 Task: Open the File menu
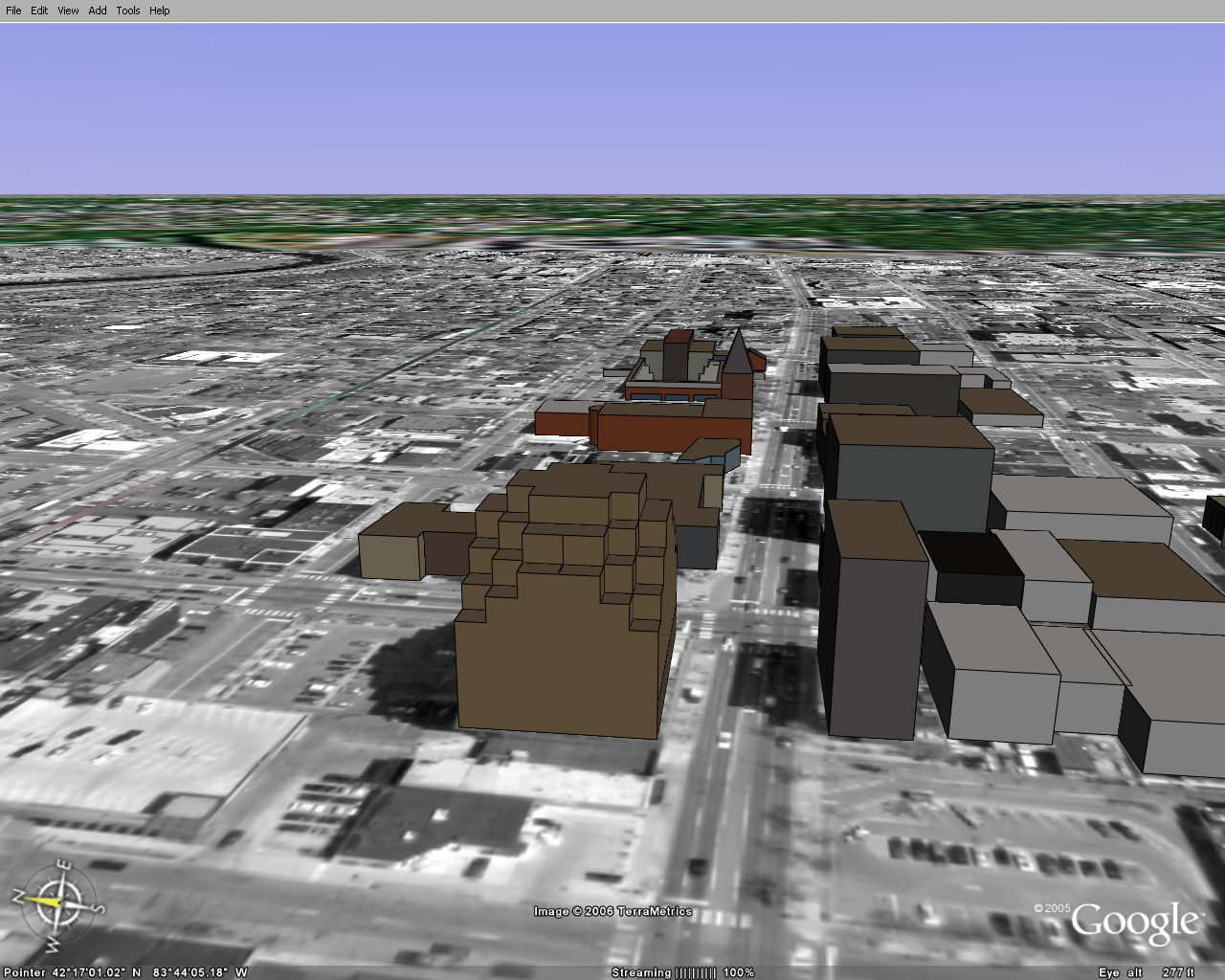[x=13, y=11]
